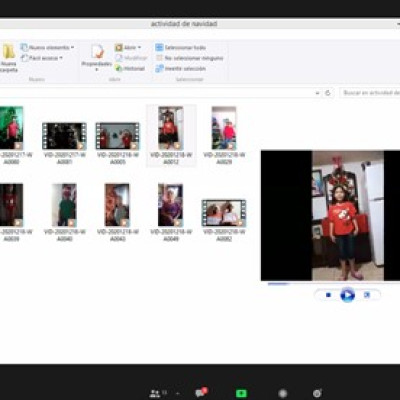This screenshot has width=400, height=400.
Task: Open the address bar history dropdown
Action: pos(317,93)
